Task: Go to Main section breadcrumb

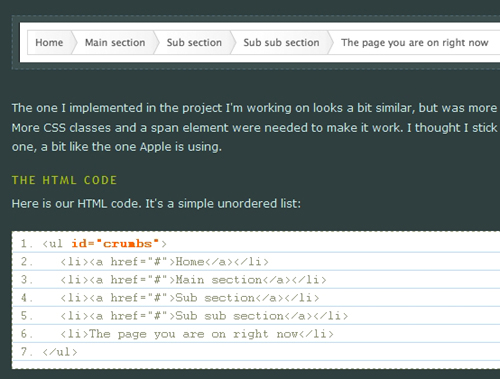Action: click(115, 43)
